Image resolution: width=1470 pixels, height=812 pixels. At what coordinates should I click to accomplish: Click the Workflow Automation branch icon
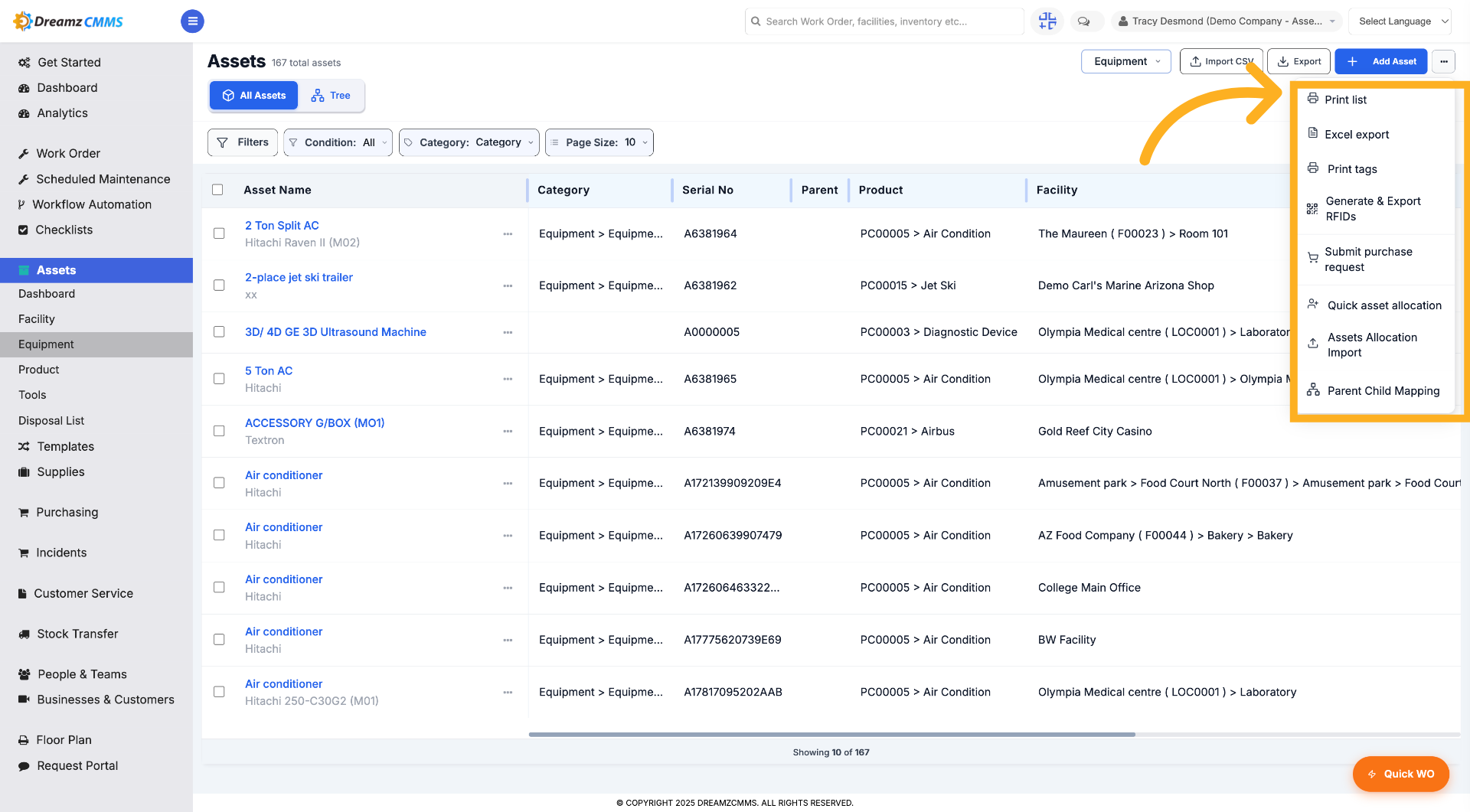[x=21, y=204]
